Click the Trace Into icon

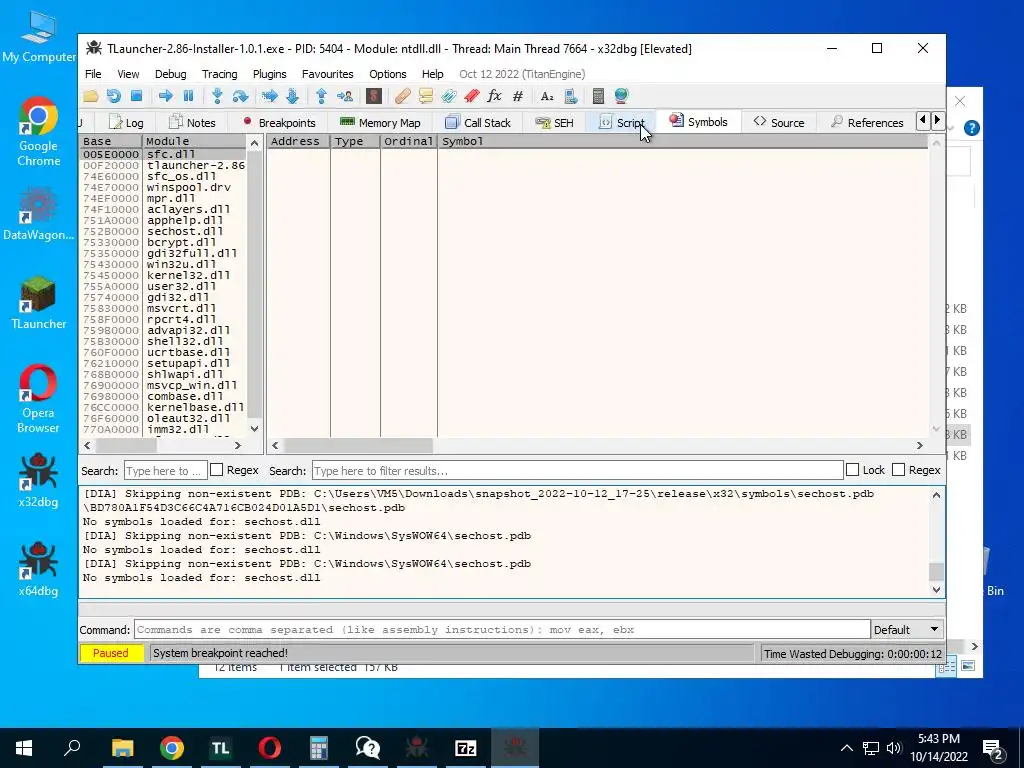pos(269,97)
